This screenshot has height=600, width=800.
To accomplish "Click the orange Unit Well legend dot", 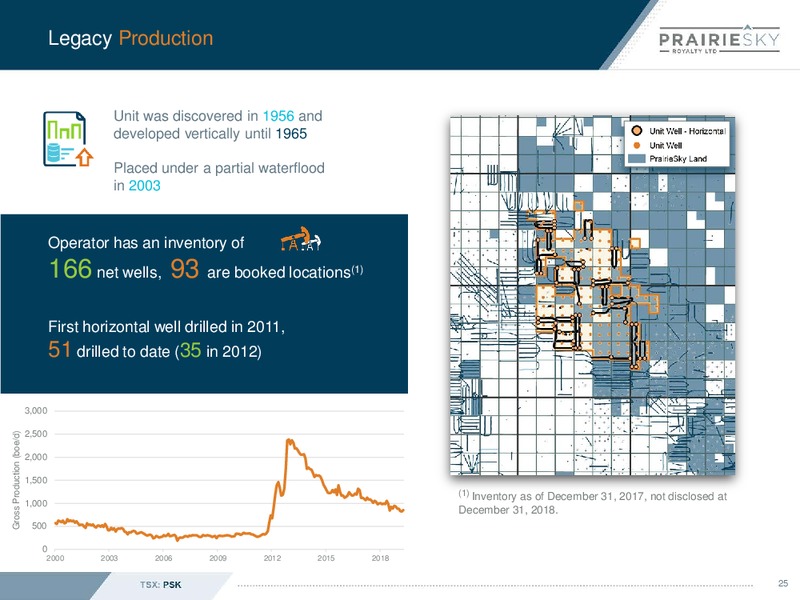I will point(636,145).
